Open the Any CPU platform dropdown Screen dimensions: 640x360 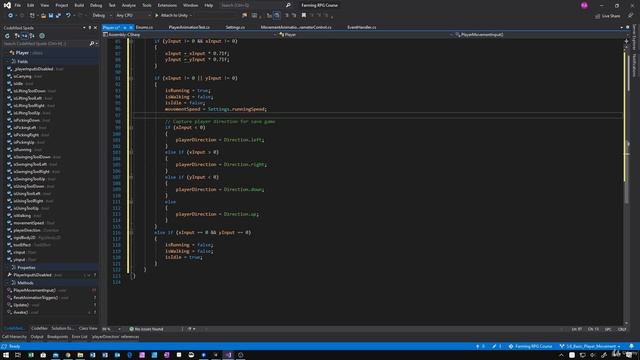pyautogui.click(x=133, y=16)
